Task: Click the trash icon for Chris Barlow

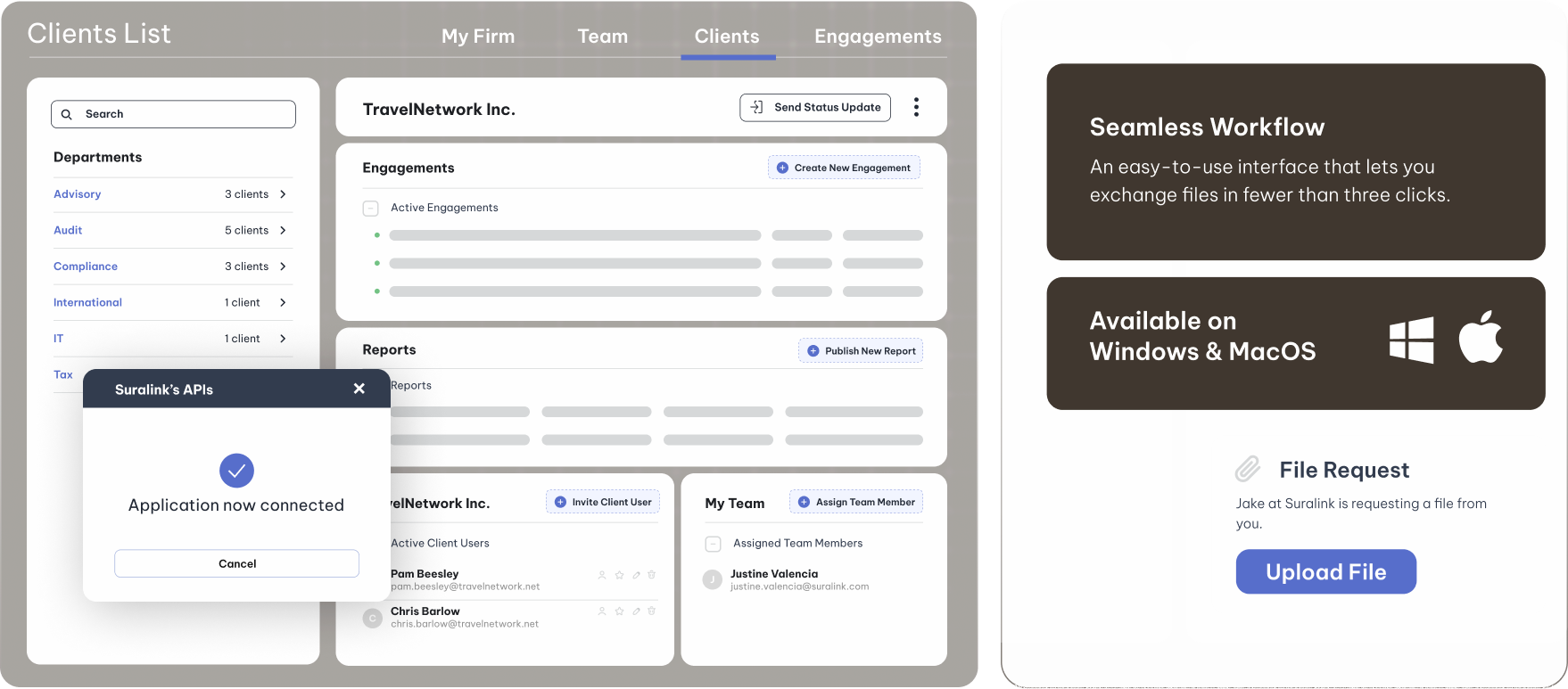Action: pos(652,611)
